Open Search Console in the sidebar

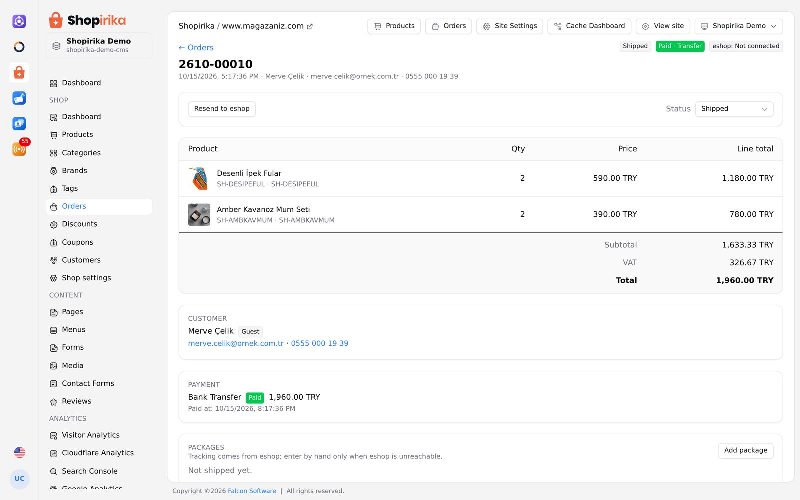click(89, 471)
